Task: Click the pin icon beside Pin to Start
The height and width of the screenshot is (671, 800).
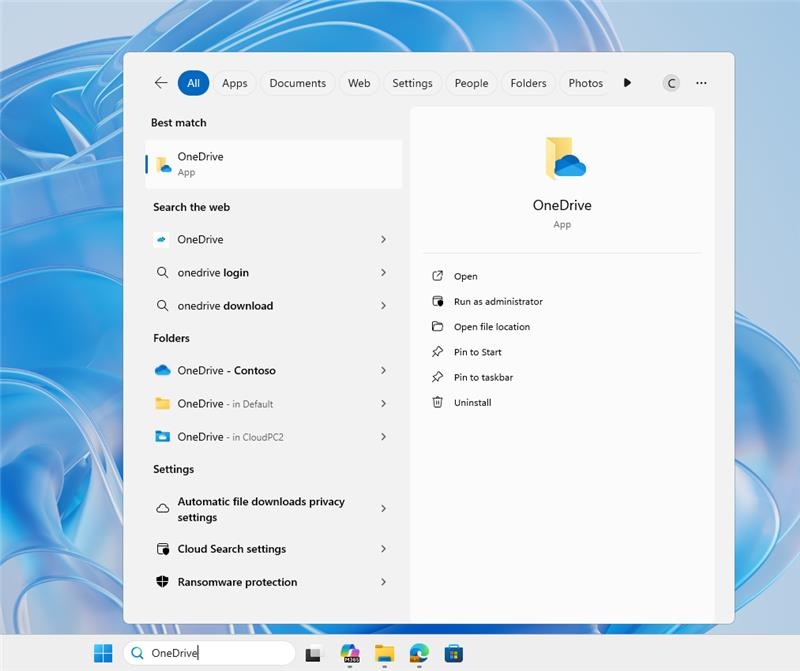Action: [x=437, y=352]
